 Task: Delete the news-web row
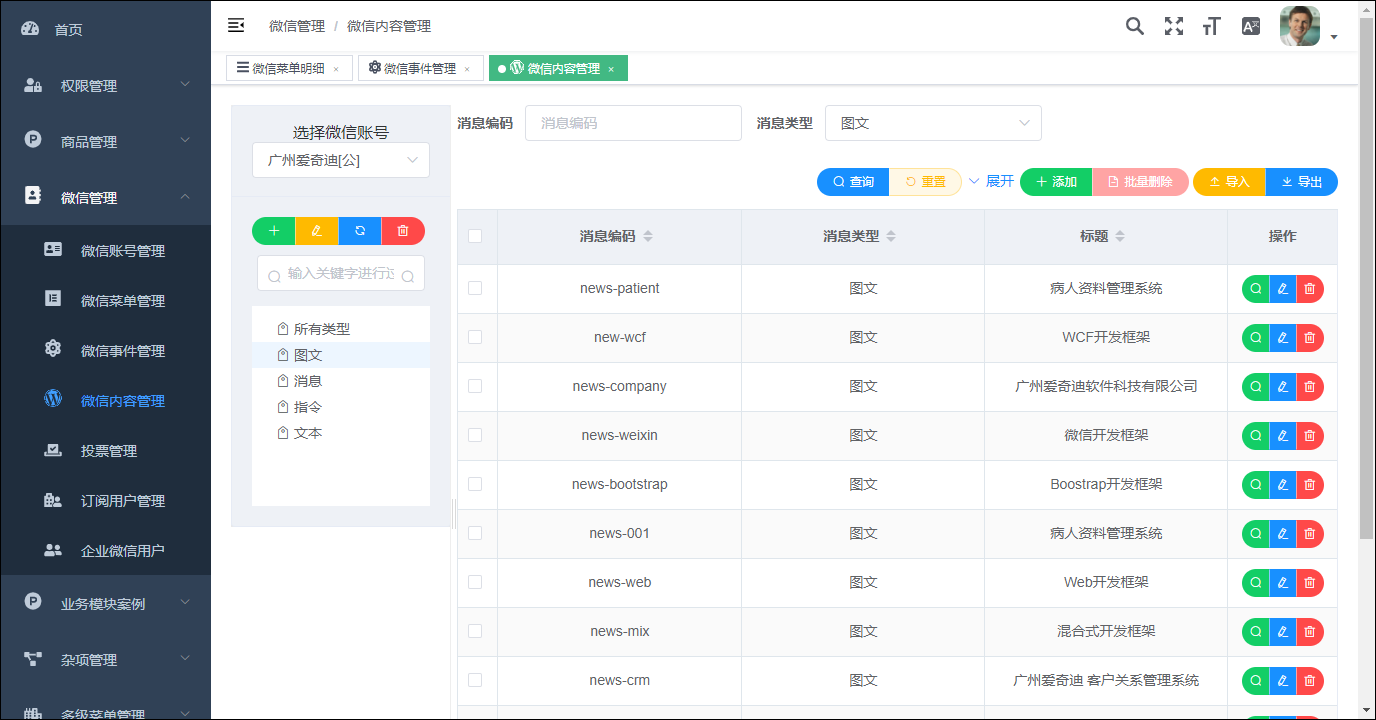pos(1310,583)
